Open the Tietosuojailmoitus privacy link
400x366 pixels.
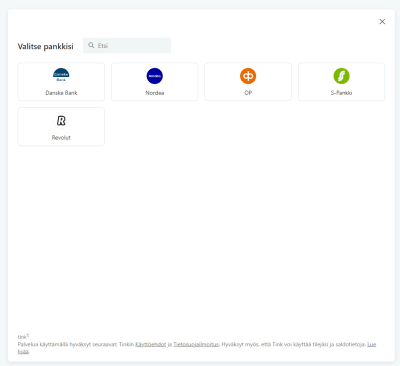pyautogui.click(x=196, y=344)
